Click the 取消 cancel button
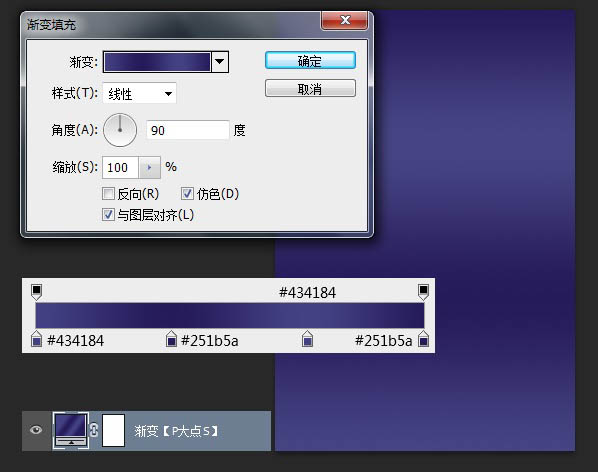The height and width of the screenshot is (472, 598). (310, 88)
